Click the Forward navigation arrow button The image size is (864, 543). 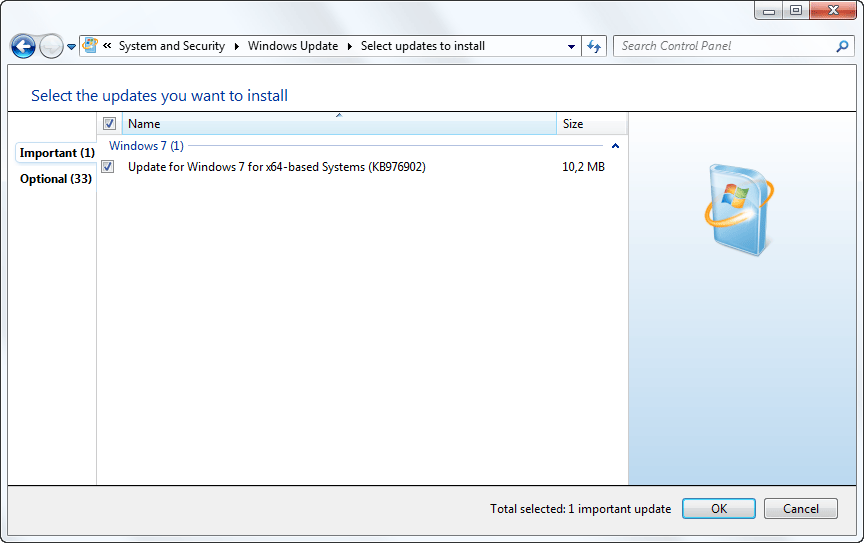tap(50, 46)
